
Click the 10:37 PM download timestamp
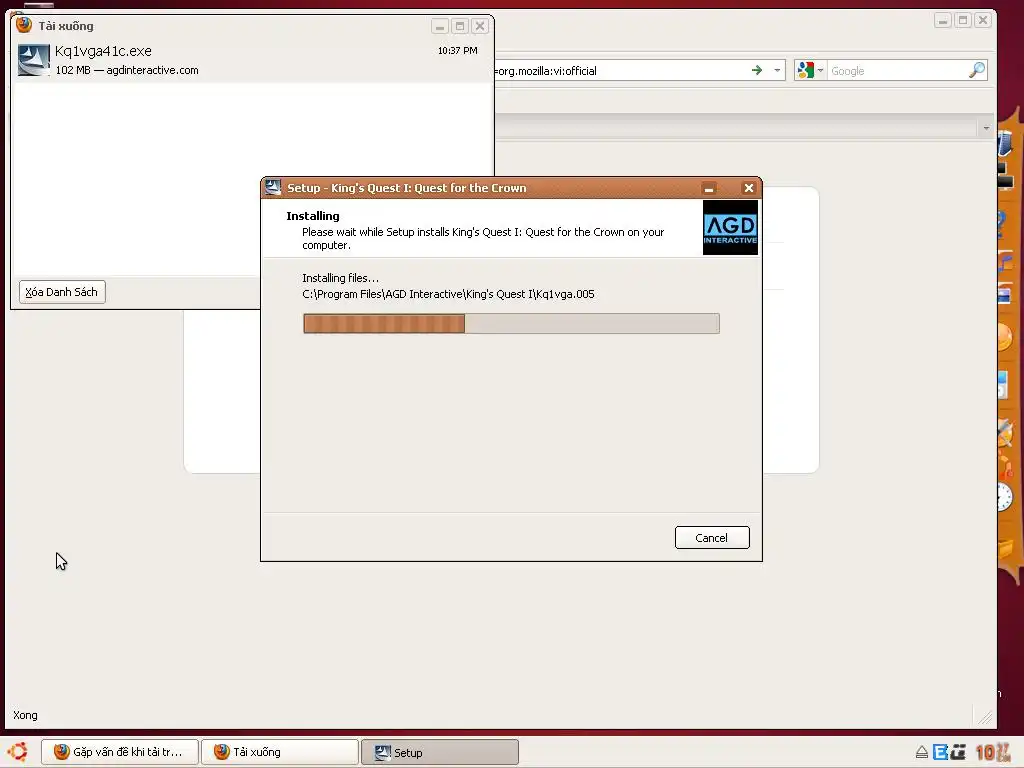tap(457, 50)
